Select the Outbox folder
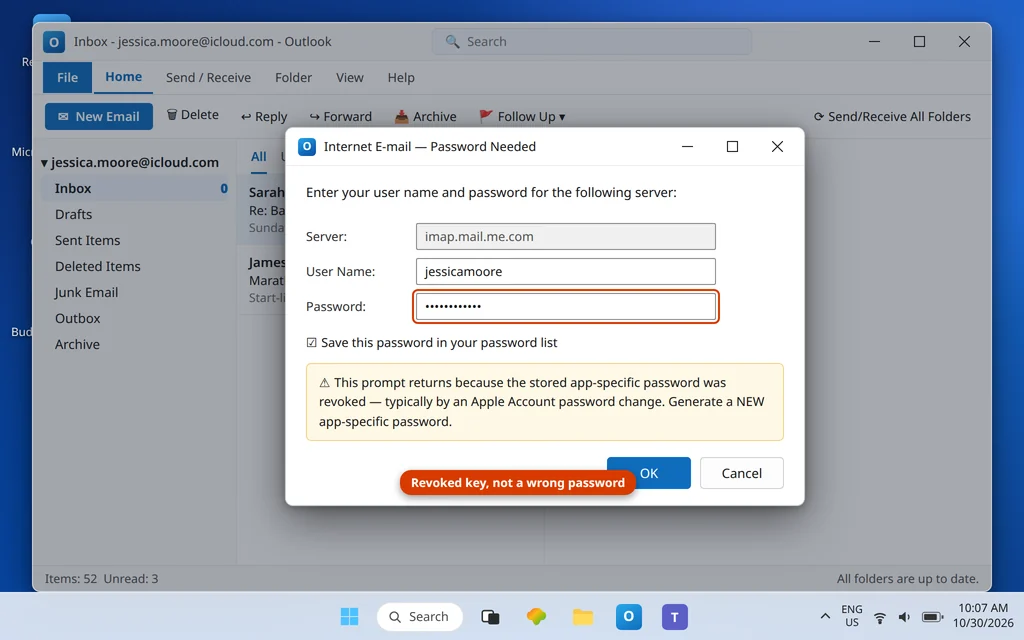 coord(138,319)
